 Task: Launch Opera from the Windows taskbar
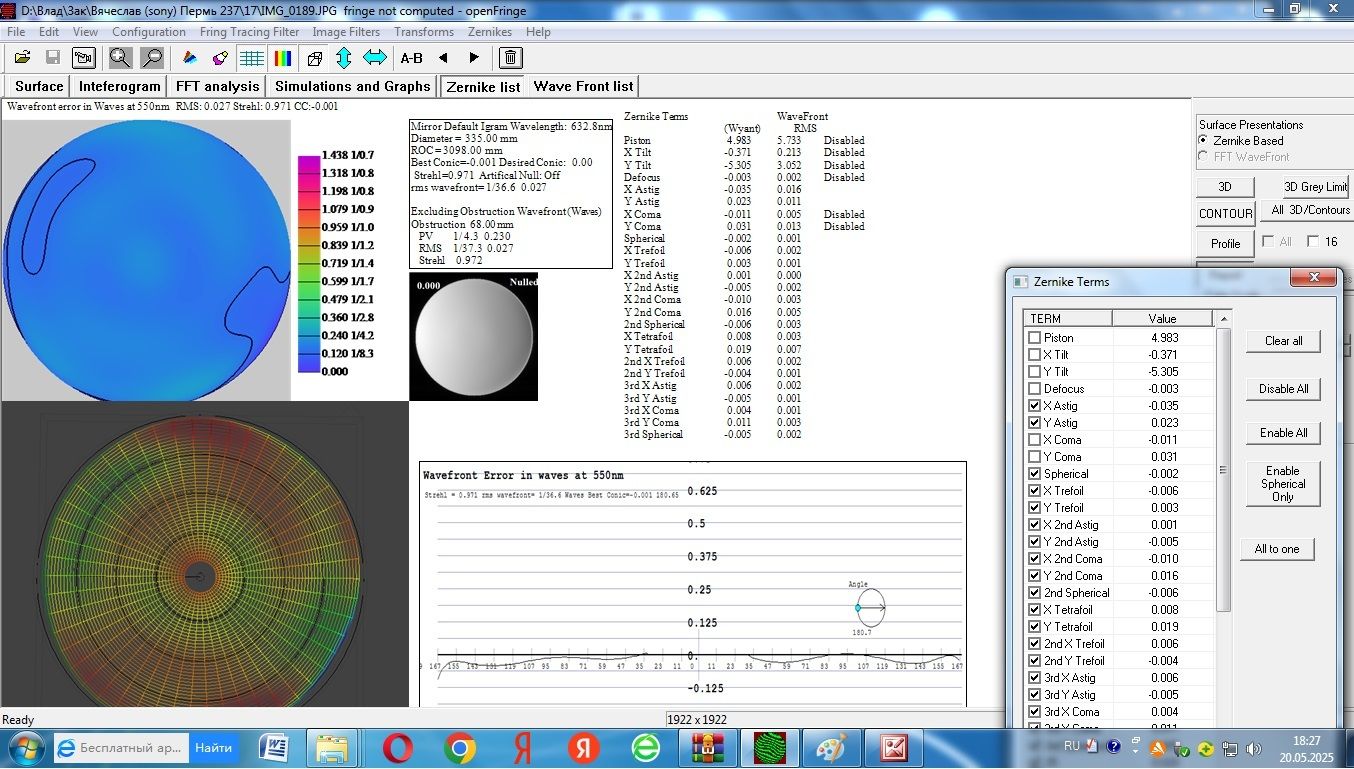coord(398,747)
